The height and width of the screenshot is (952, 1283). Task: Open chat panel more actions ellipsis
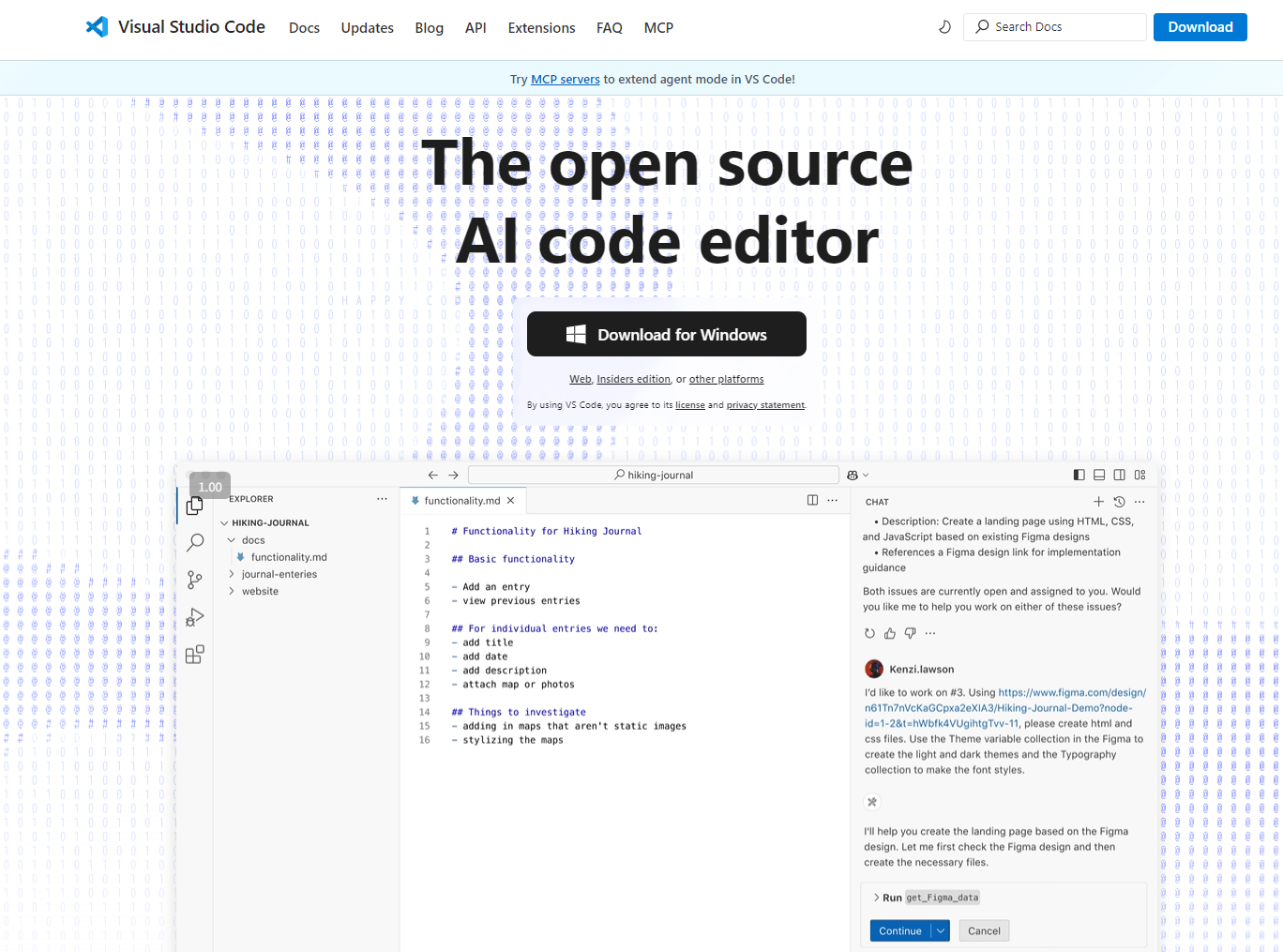(x=1140, y=502)
